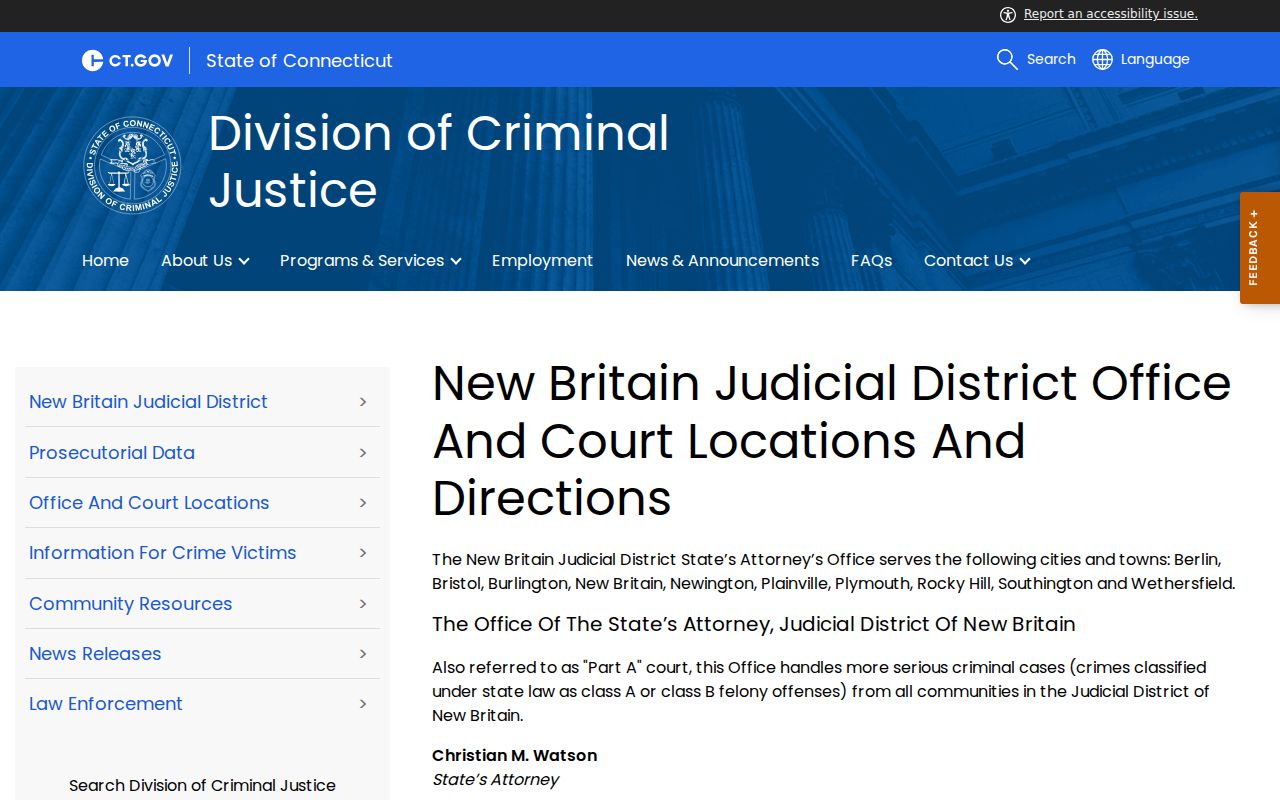1280x800 pixels.
Task: Open News Releases sidebar link
Action: (x=95, y=654)
